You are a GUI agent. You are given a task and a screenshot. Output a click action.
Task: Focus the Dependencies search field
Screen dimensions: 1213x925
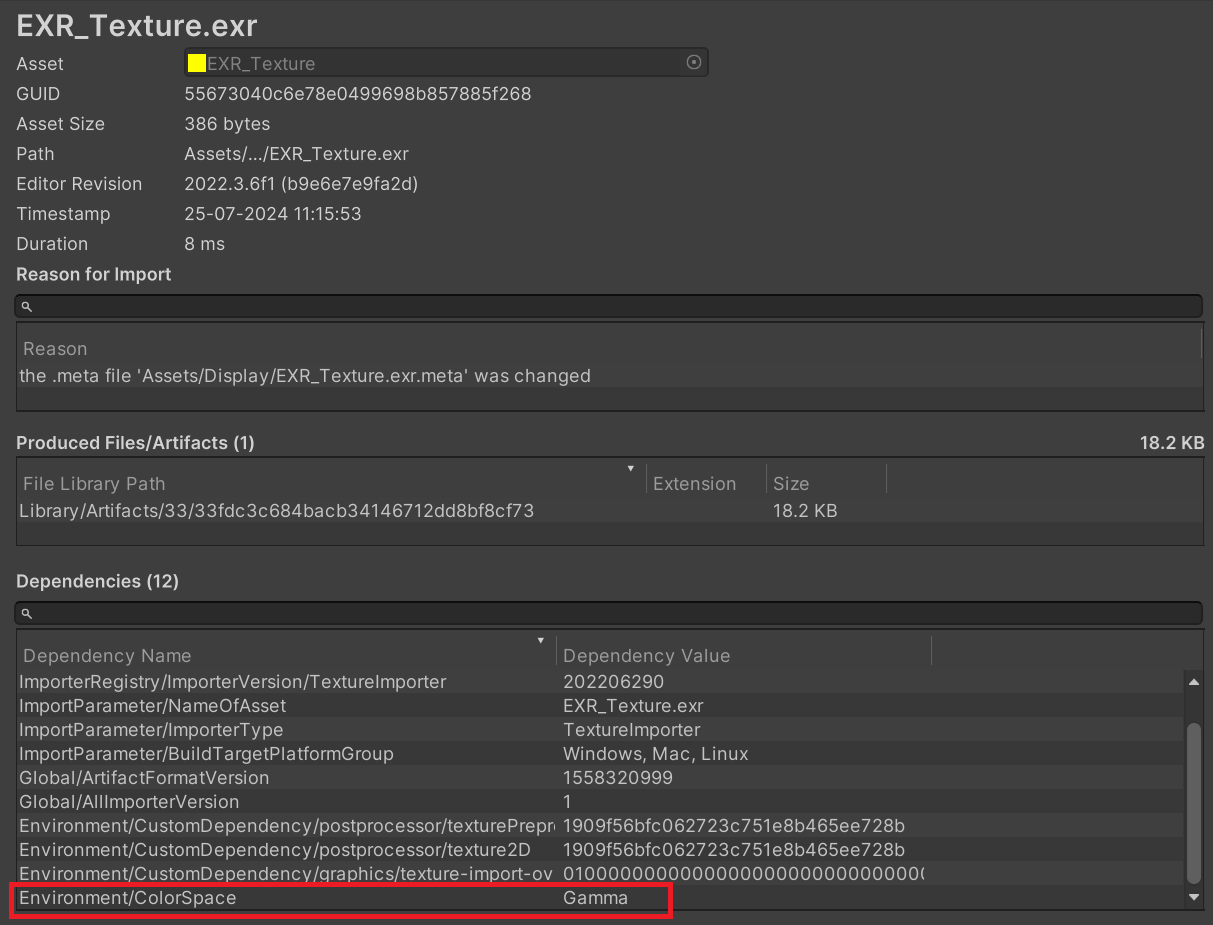pyautogui.click(x=609, y=613)
